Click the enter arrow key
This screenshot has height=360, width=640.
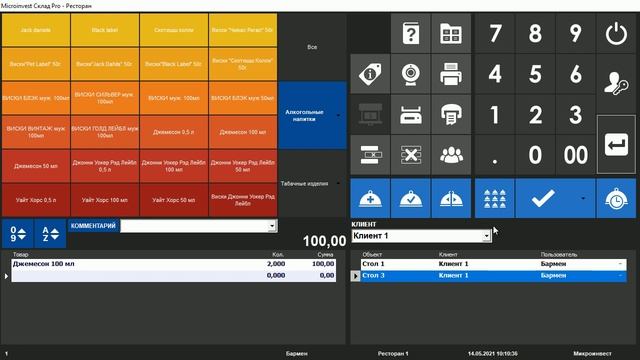pos(616,144)
